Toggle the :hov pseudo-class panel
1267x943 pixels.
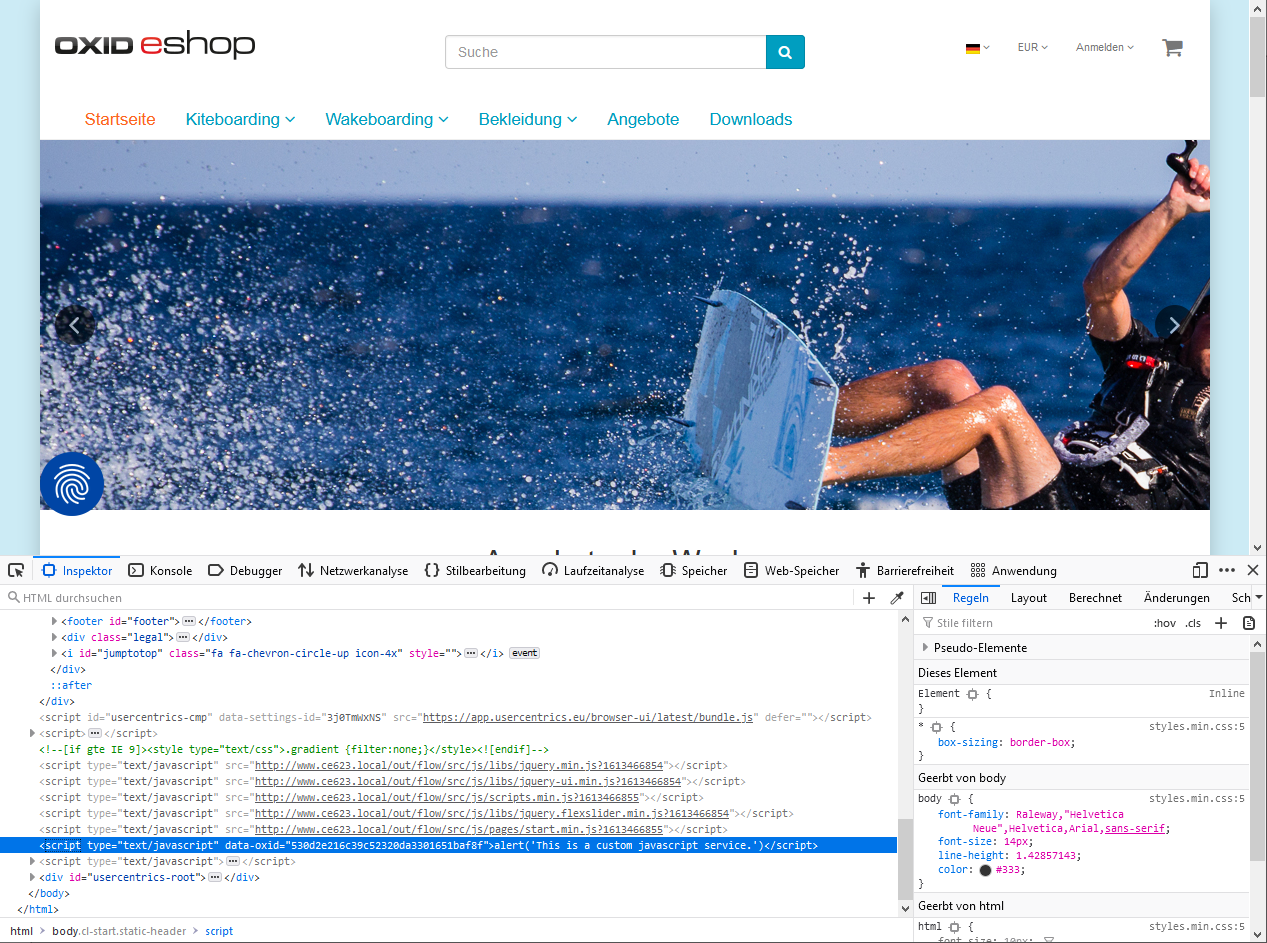click(x=1164, y=623)
